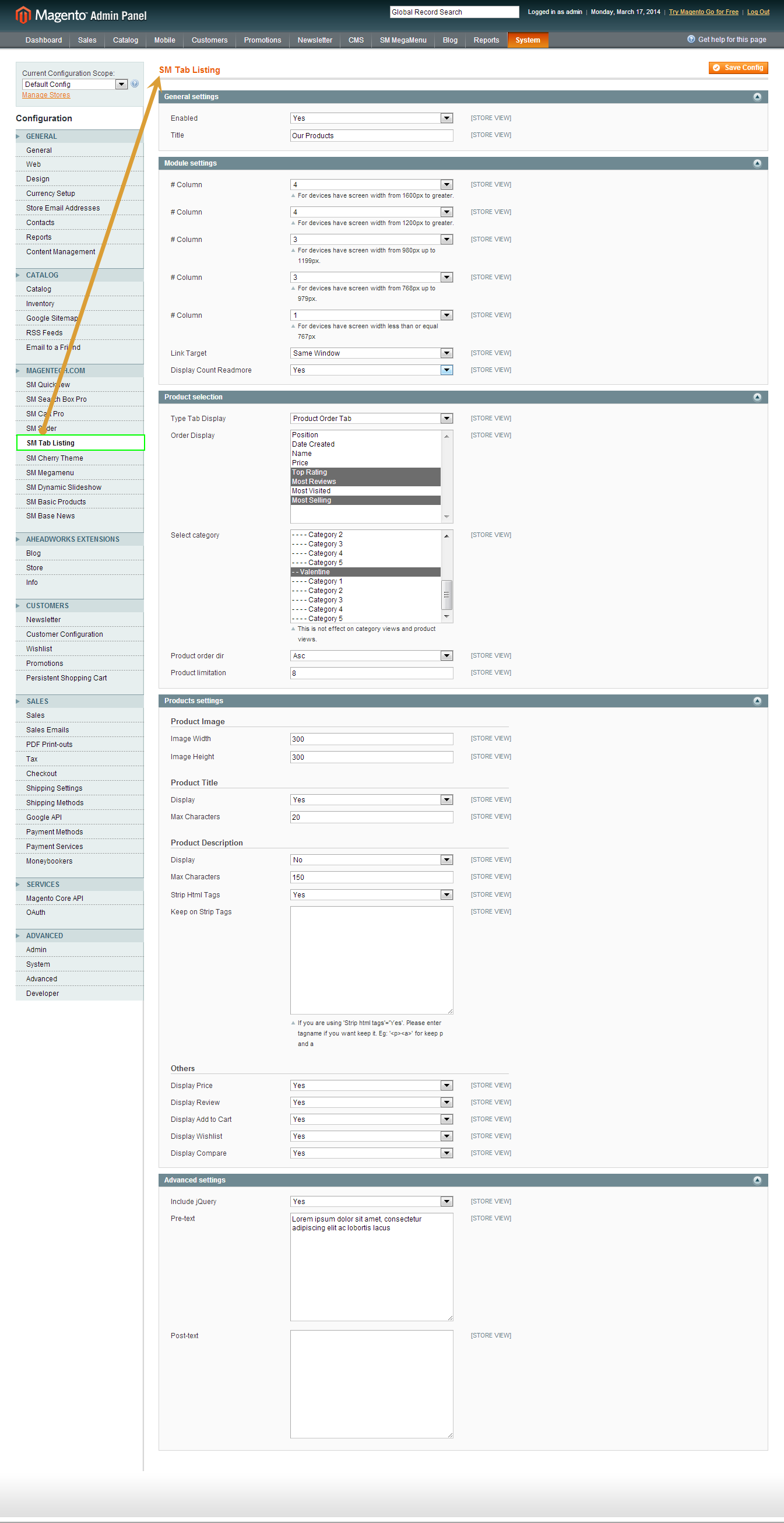The image size is (784, 1523).
Task: Open the System menu
Action: [x=528, y=40]
